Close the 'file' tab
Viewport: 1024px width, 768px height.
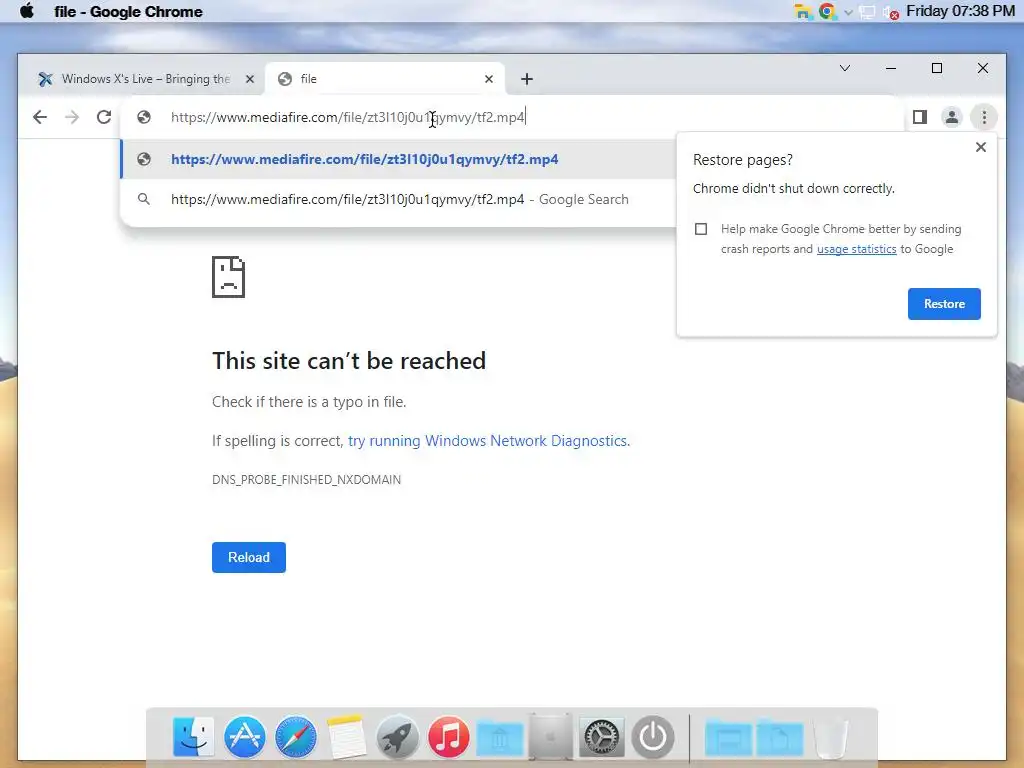coord(488,79)
